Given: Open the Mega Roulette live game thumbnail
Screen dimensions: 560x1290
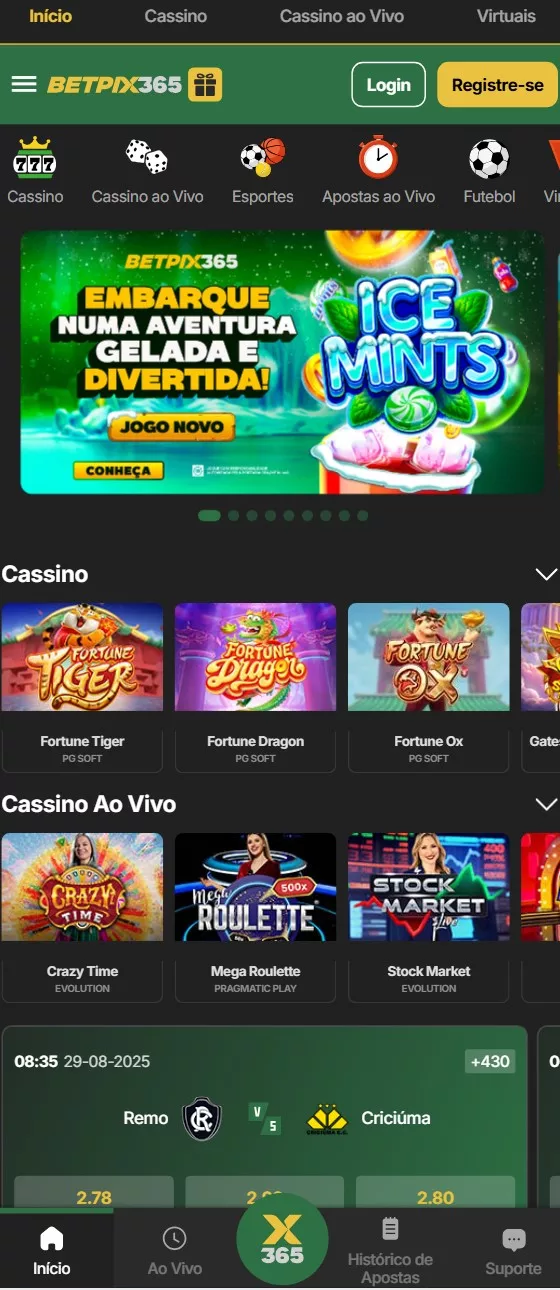Looking at the screenshot, I should 255,887.
